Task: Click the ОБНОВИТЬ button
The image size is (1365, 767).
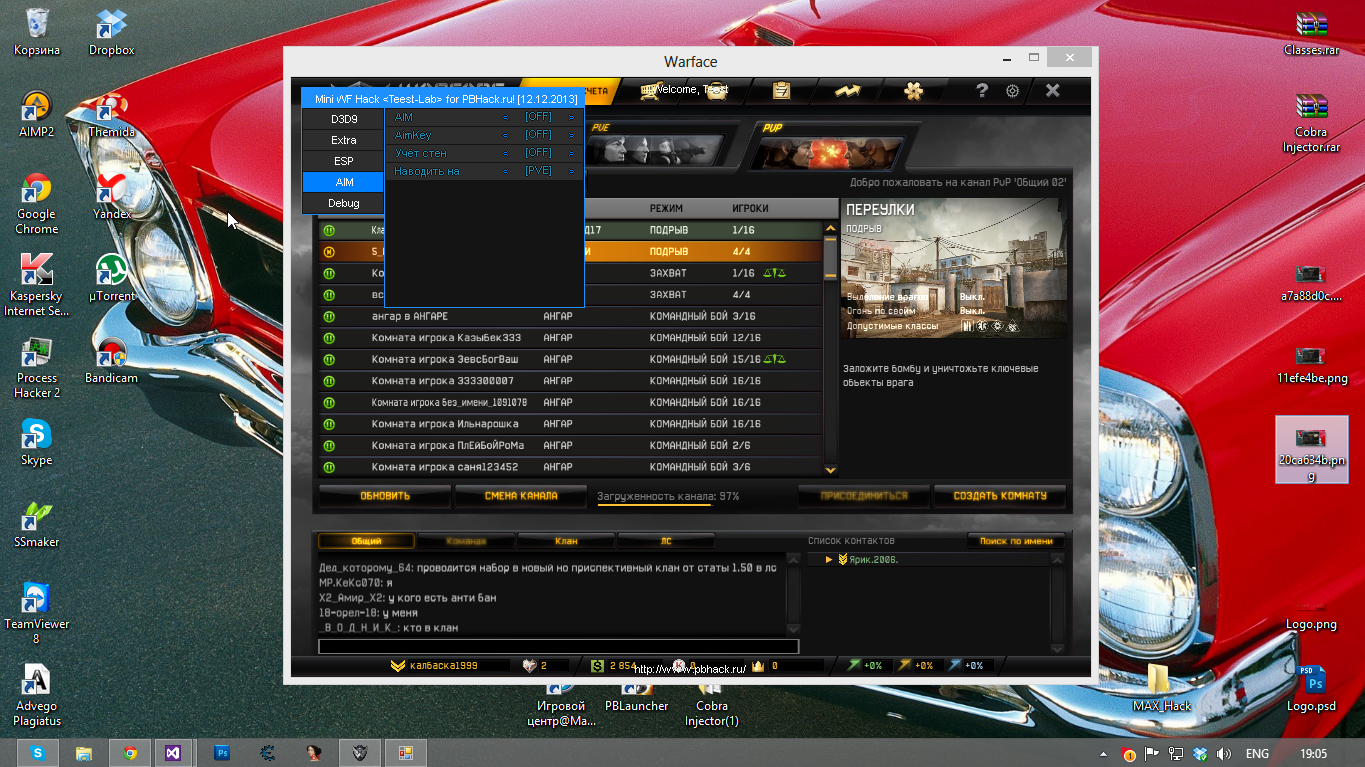Action: coord(385,496)
